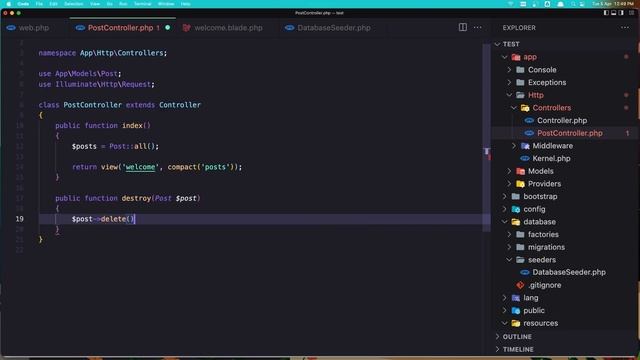640x360 pixels.
Task: Click the lang folder icon
Action: tap(516, 298)
